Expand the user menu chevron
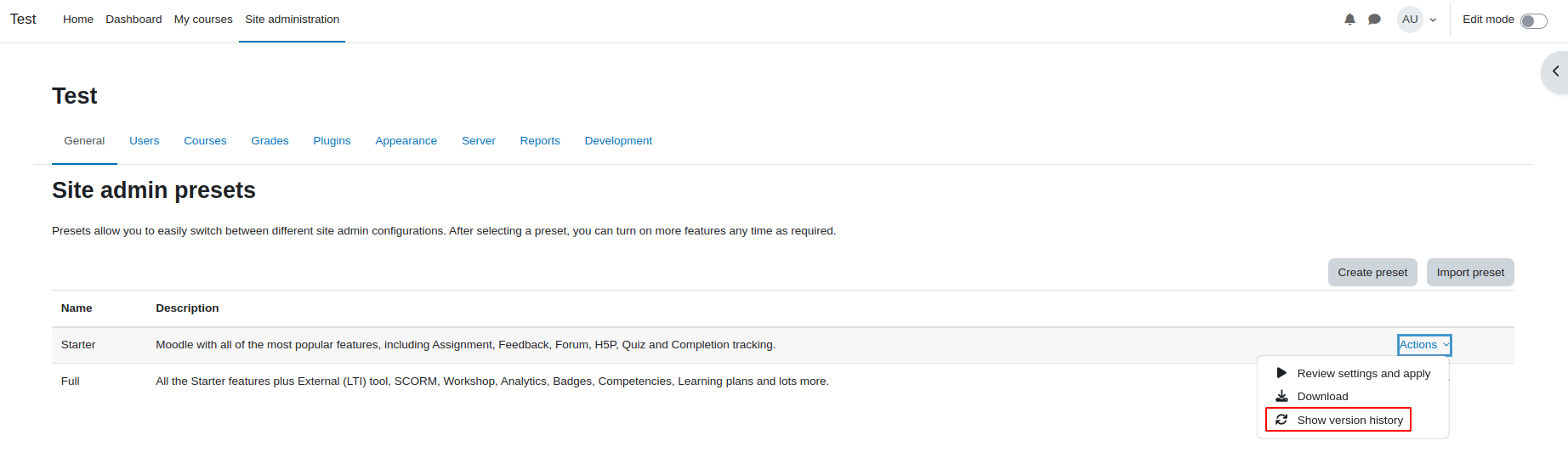Viewport: 1568px width, 469px height. (1433, 20)
